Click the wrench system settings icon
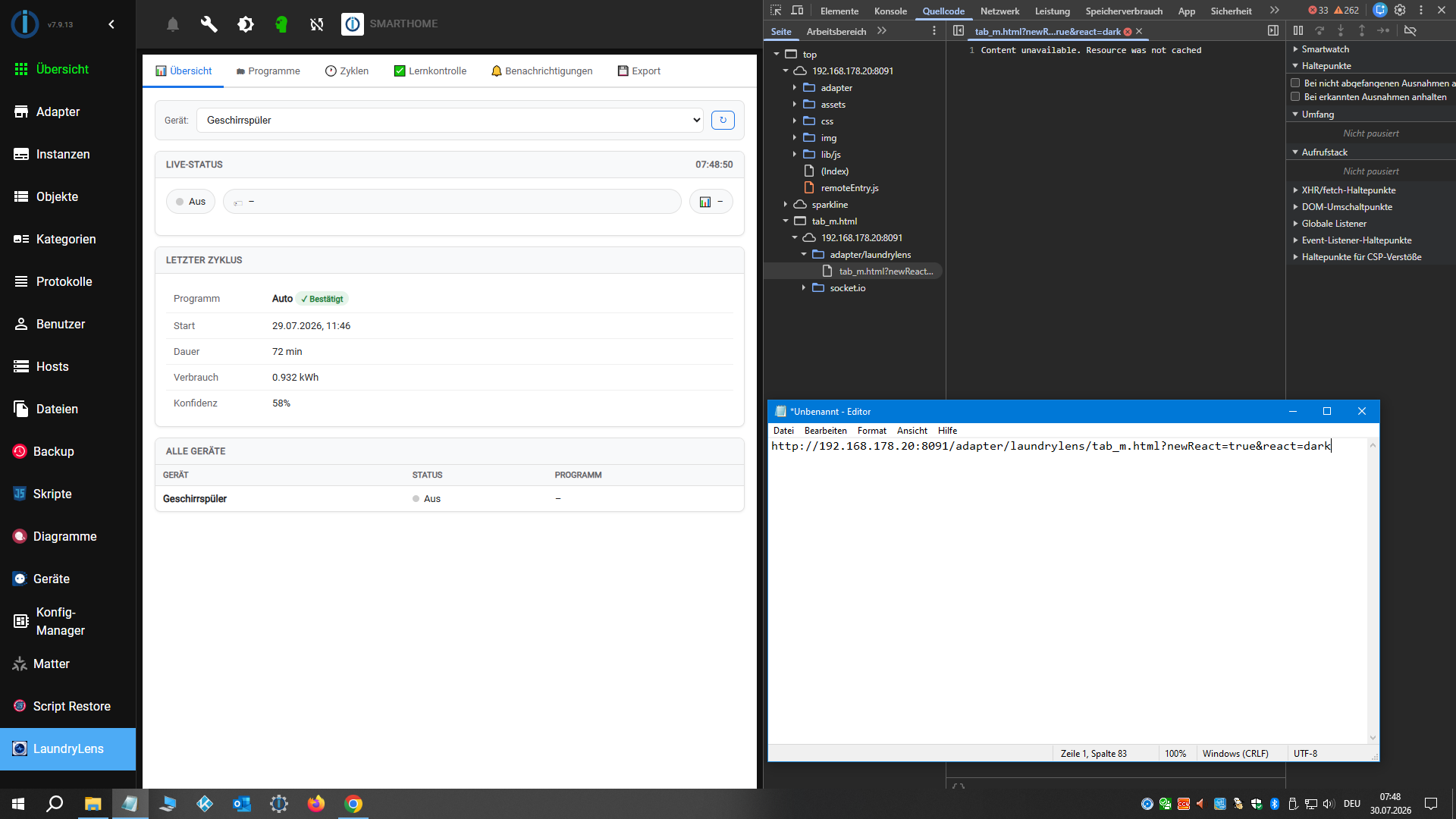 pyautogui.click(x=209, y=24)
